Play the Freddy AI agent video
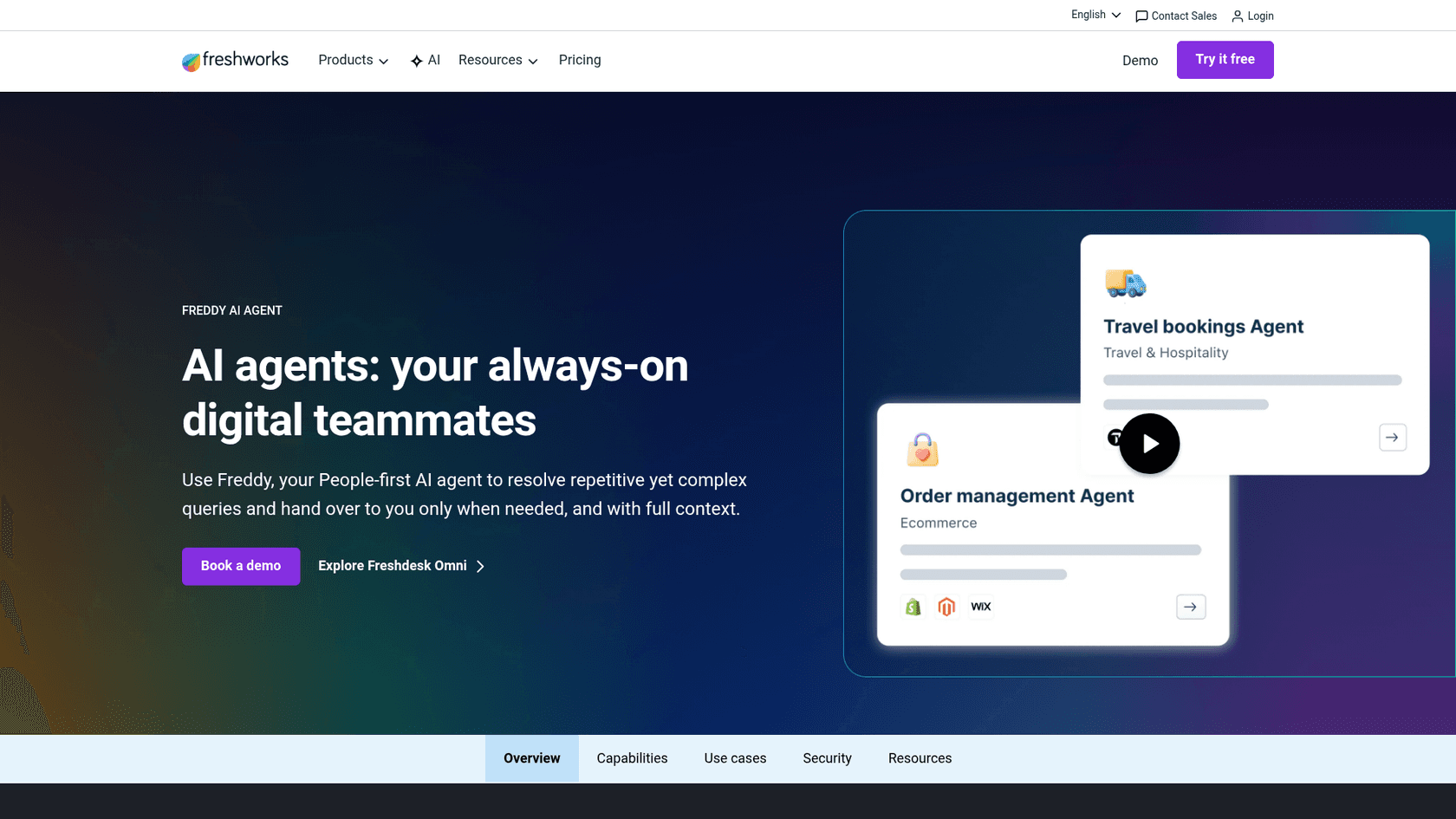 point(1149,444)
